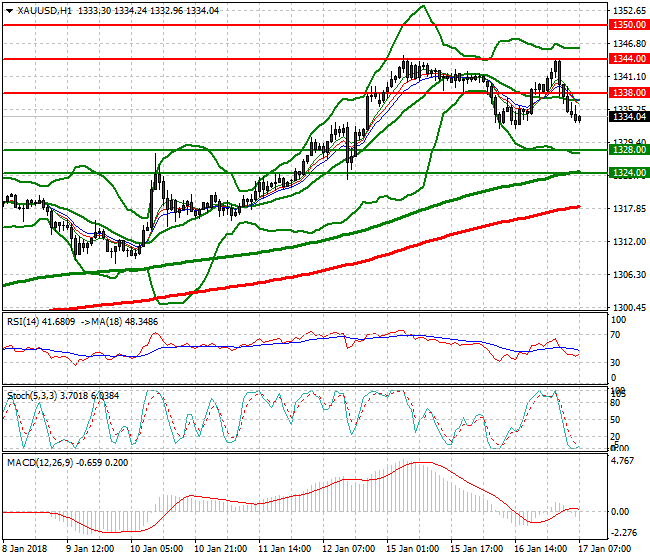Click the 1328.00 green support label
The image size is (650, 560).
click(629, 150)
